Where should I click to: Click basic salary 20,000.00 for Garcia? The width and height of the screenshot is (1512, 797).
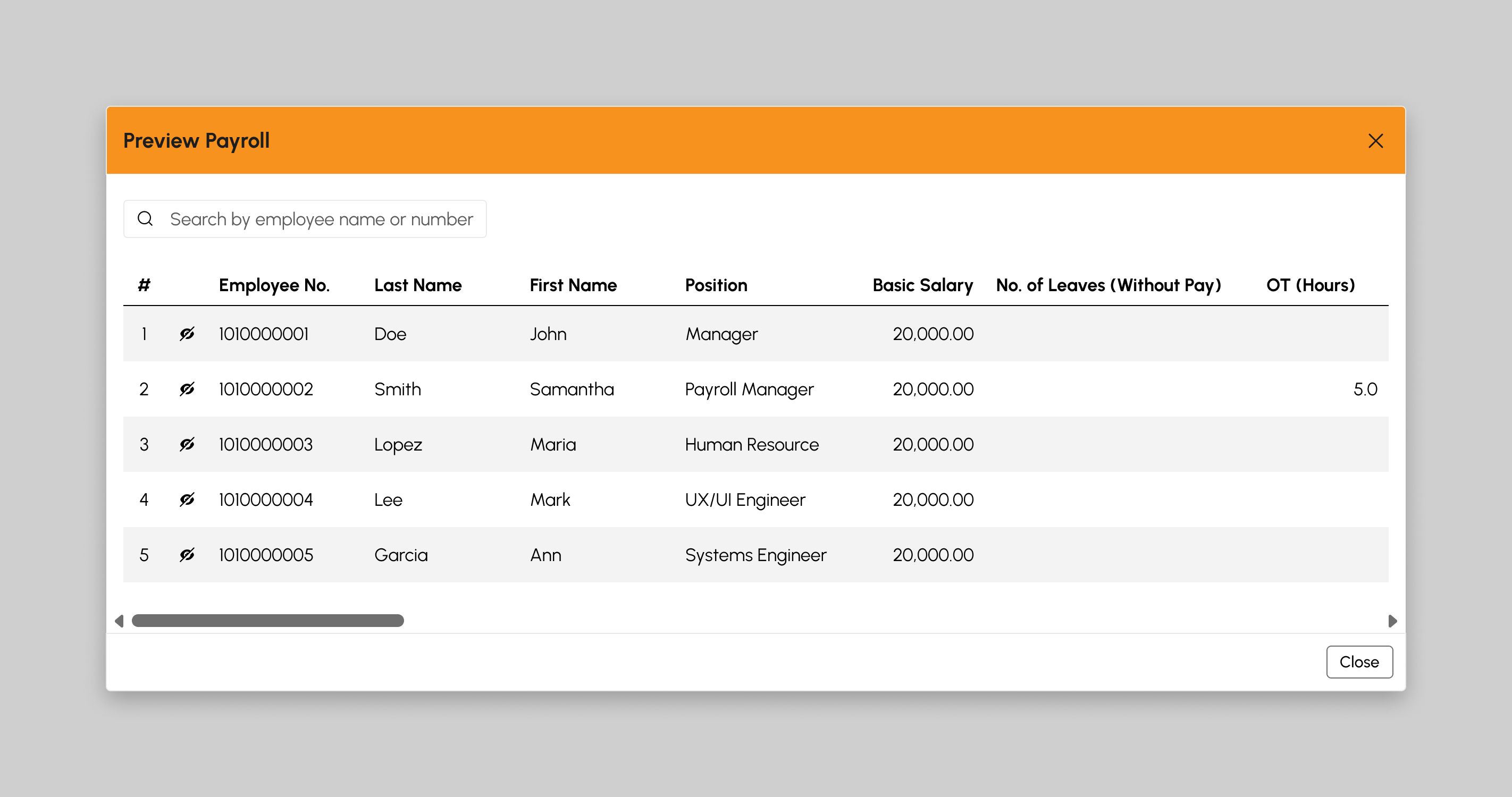point(933,554)
